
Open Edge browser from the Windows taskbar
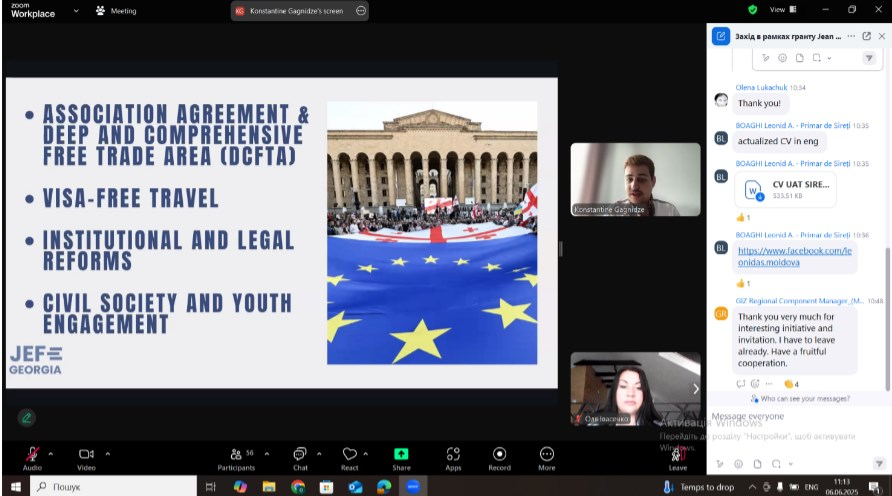click(384, 487)
